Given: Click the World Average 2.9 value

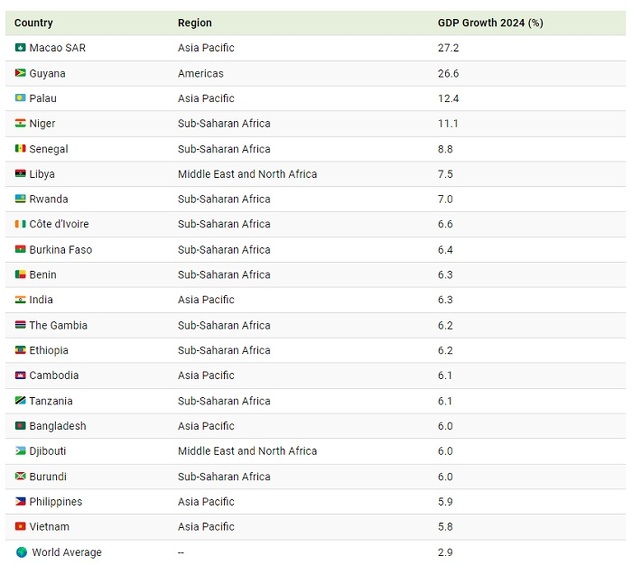Looking at the screenshot, I should (445, 552).
